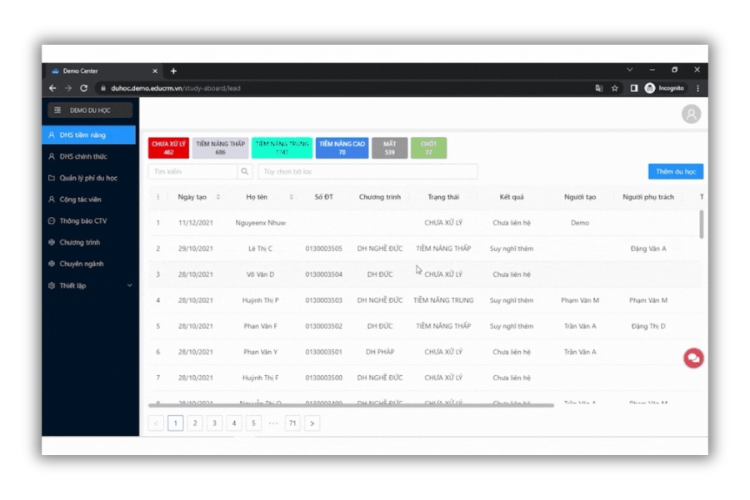Click the browser reload icon
The width and height of the screenshot is (750, 500).
click(84, 88)
